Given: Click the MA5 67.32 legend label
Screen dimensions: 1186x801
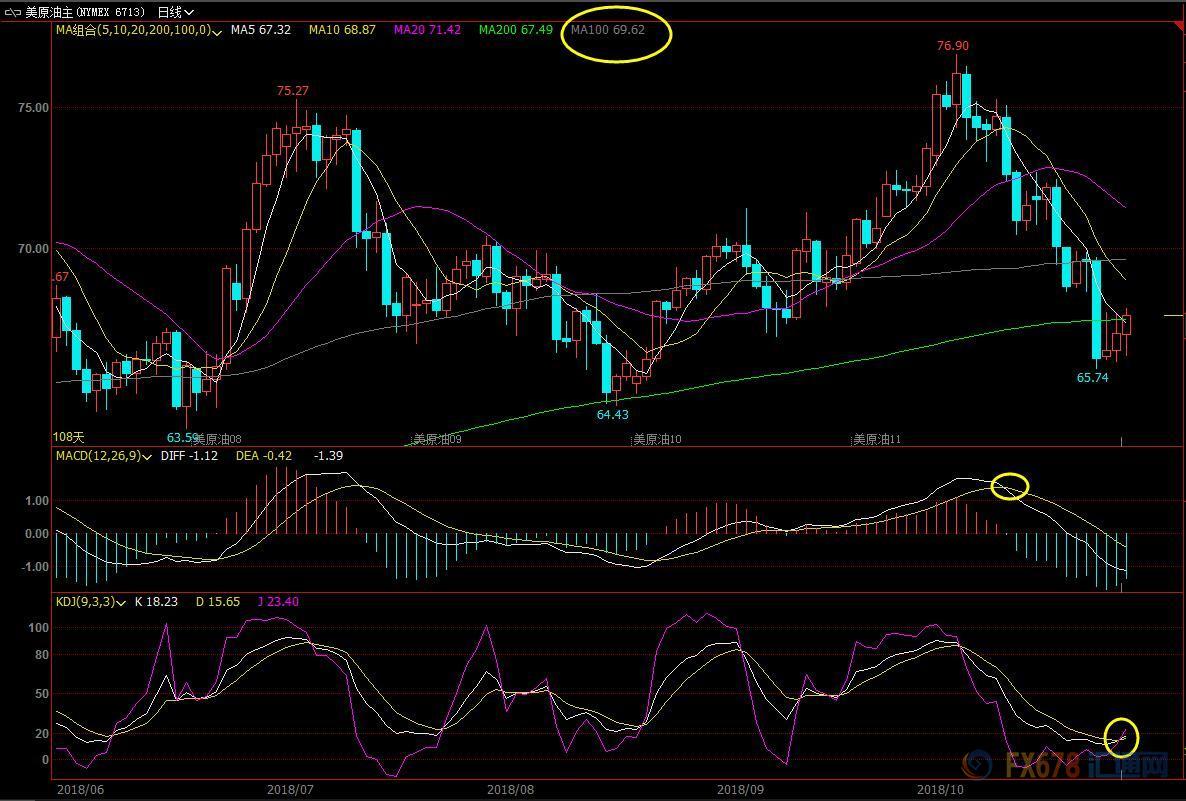Looking at the screenshot, I should pos(260,30).
